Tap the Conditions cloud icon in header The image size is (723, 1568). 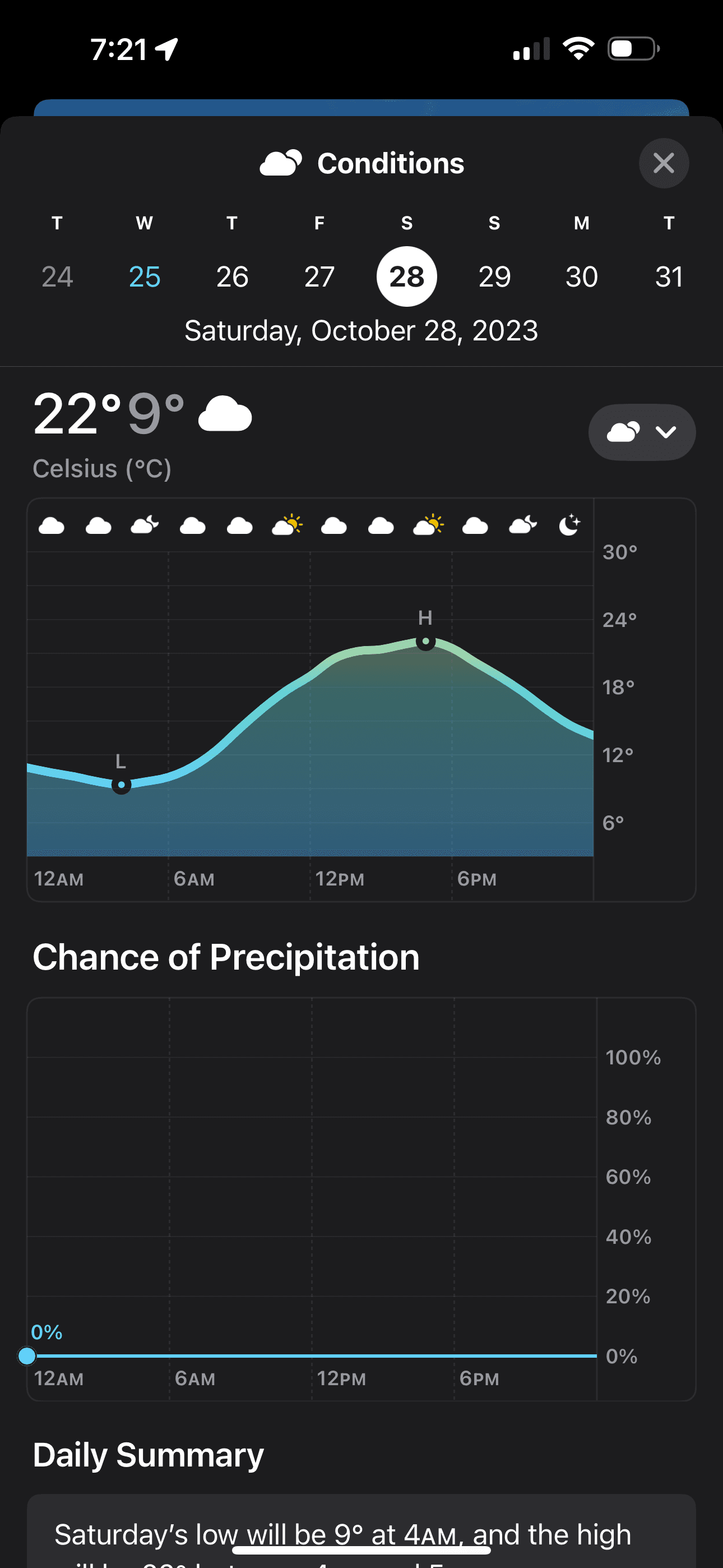click(x=281, y=163)
